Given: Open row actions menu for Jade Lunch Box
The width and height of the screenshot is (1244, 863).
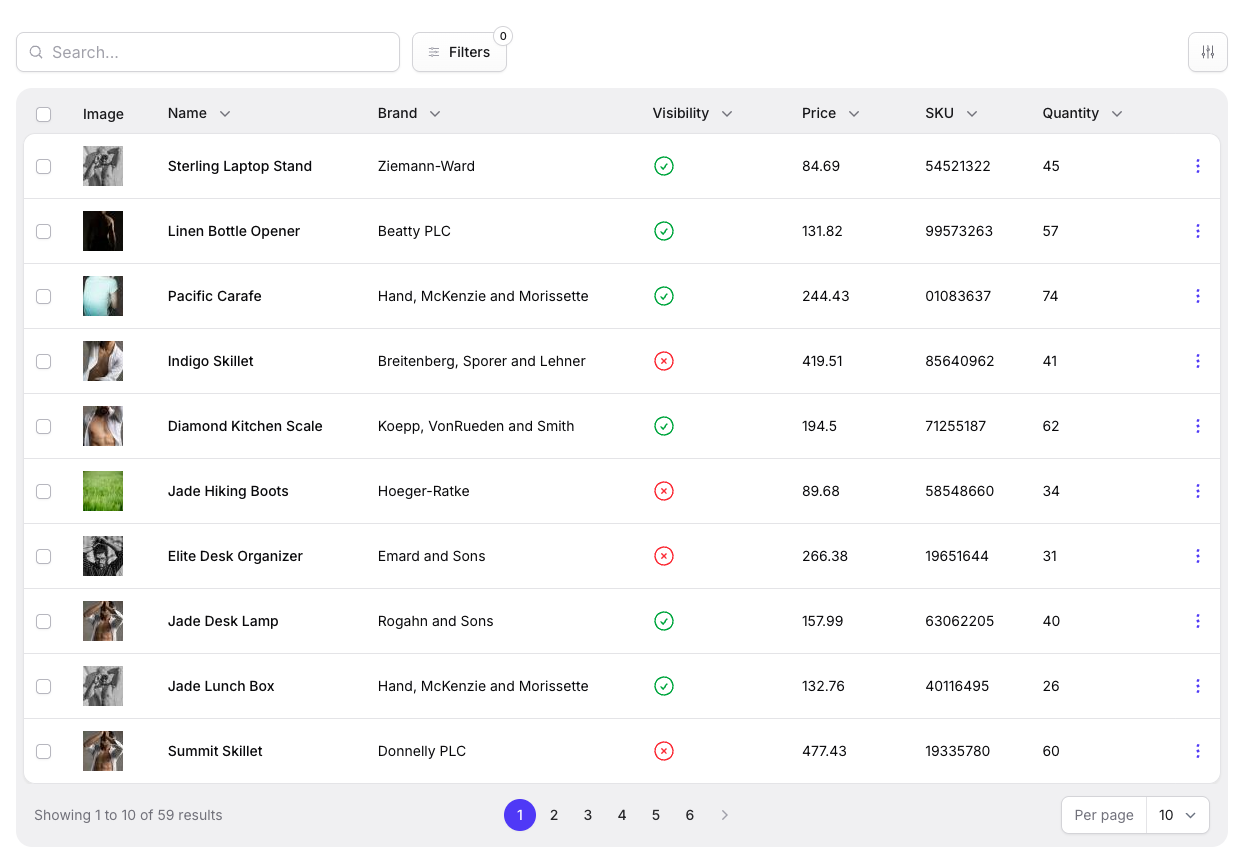Looking at the screenshot, I should tap(1197, 686).
